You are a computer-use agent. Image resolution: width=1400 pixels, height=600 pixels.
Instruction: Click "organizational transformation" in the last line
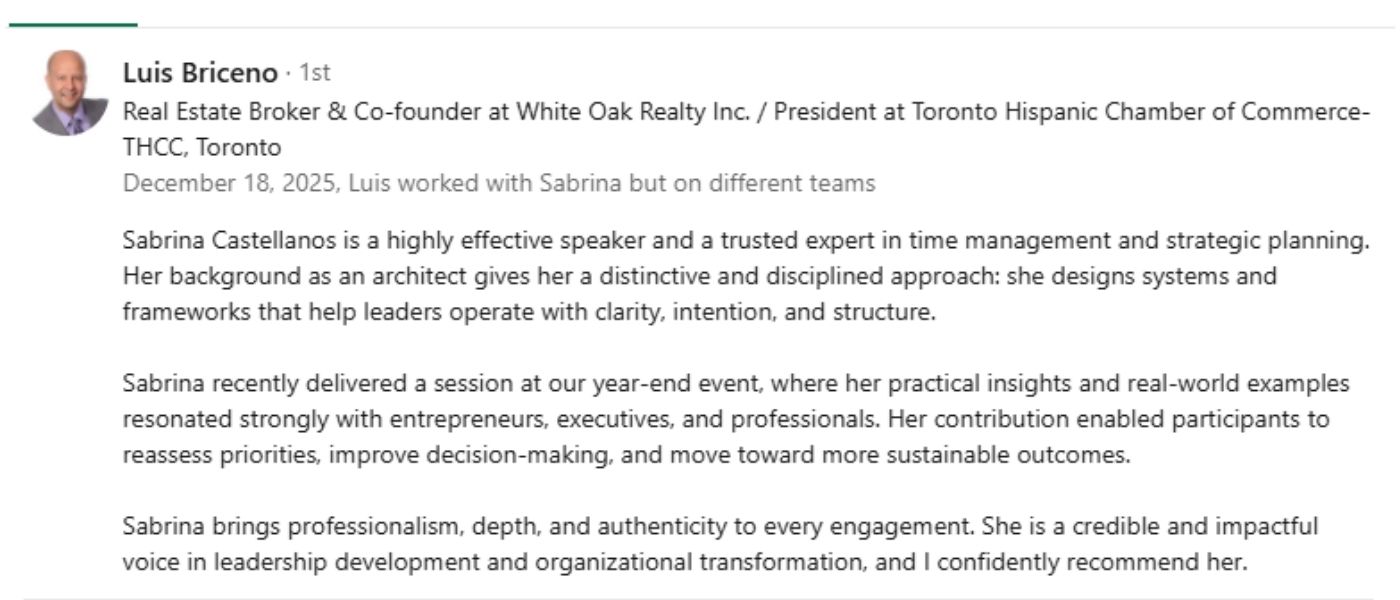[x=699, y=562]
